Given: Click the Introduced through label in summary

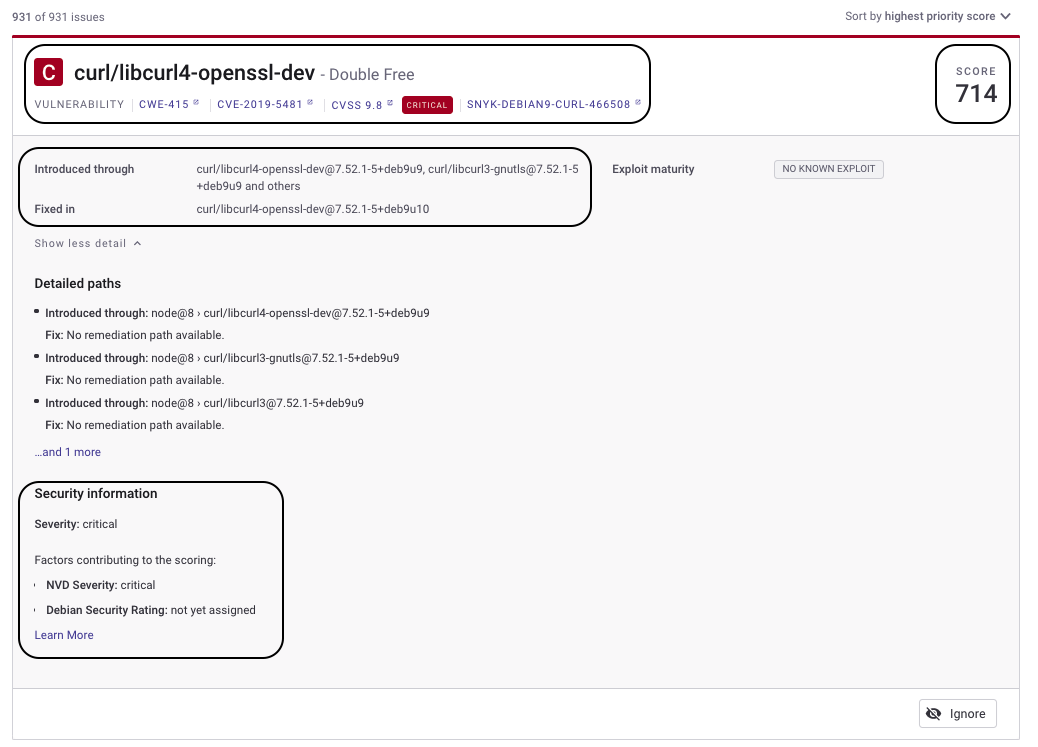Looking at the screenshot, I should (84, 170).
